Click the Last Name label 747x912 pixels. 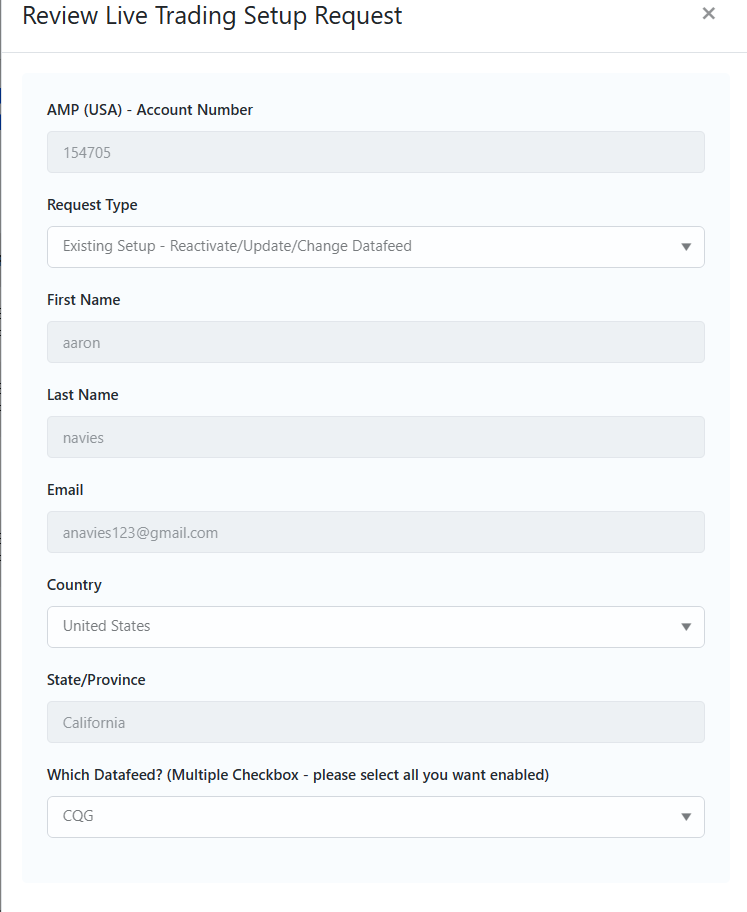(x=82, y=395)
